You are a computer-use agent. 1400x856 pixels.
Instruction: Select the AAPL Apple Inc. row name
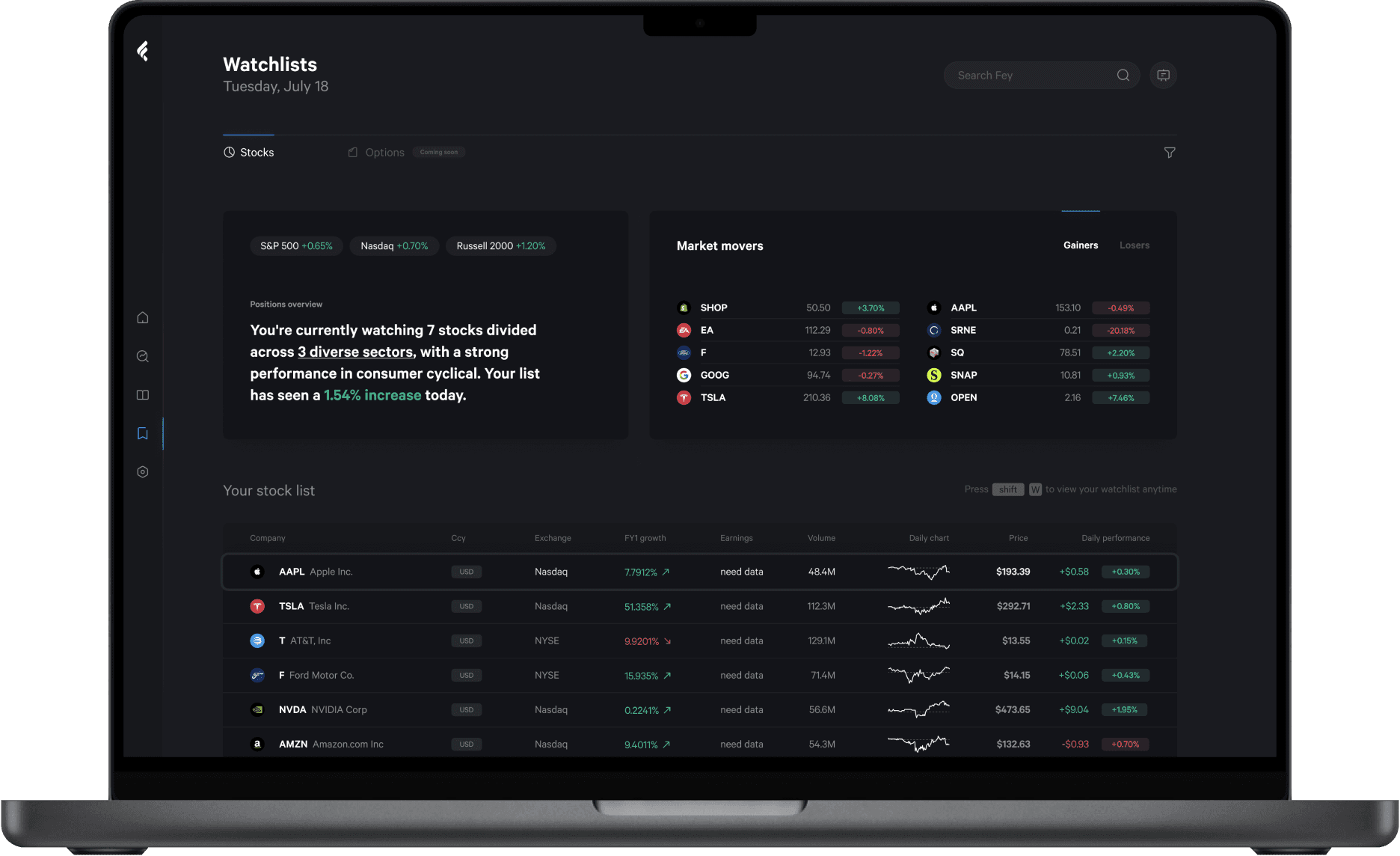coord(316,572)
